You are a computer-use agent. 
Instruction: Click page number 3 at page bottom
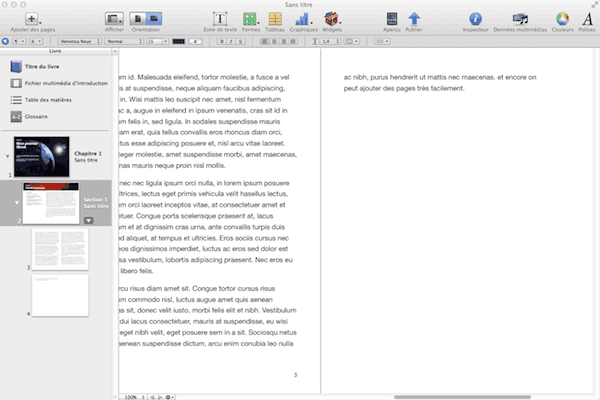[295, 375]
